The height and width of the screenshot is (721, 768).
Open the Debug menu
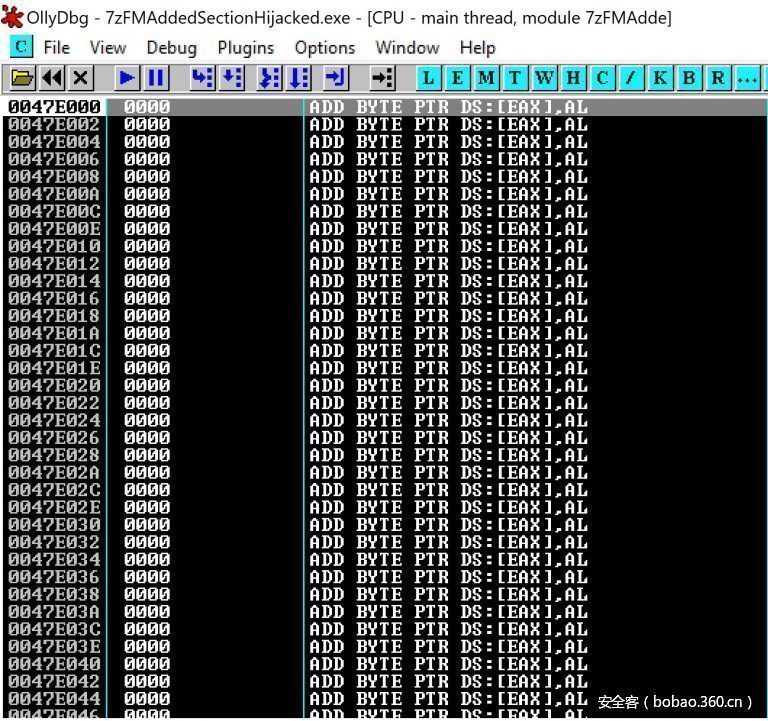tap(171, 47)
